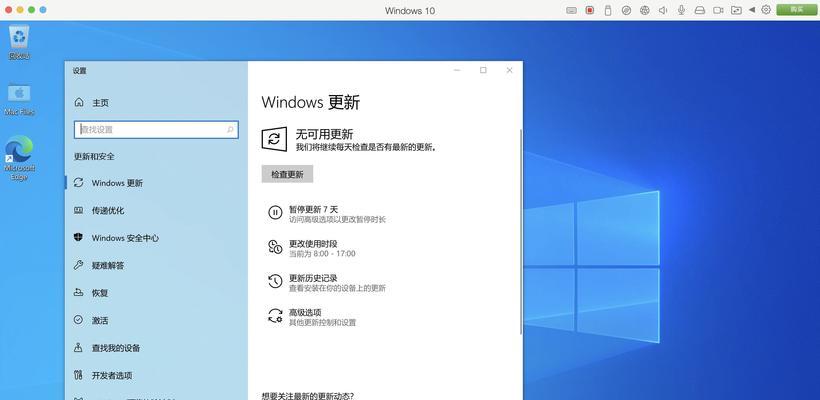The image size is (820, 400).
Task: Open 传递优化 in the sidebar
Action: [156, 210]
